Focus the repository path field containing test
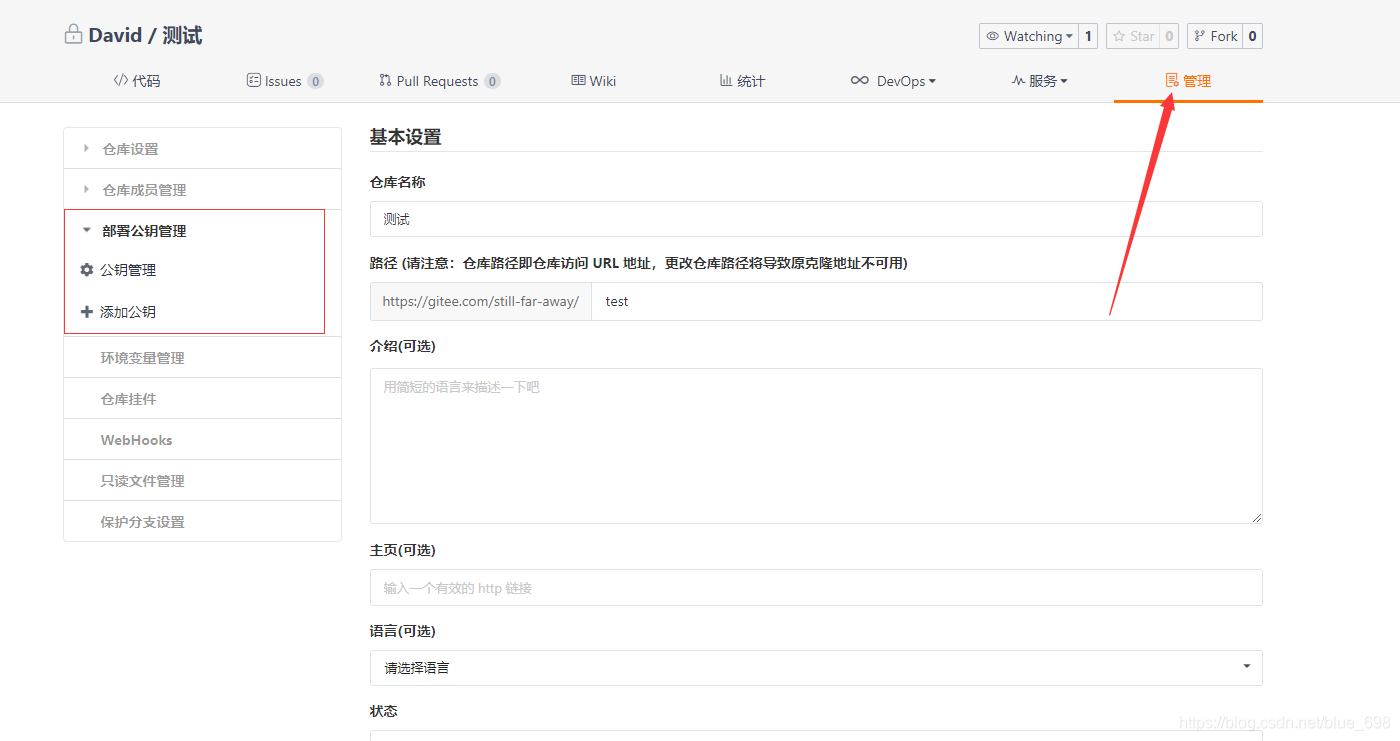This screenshot has height=741, width=1400. 927,301
